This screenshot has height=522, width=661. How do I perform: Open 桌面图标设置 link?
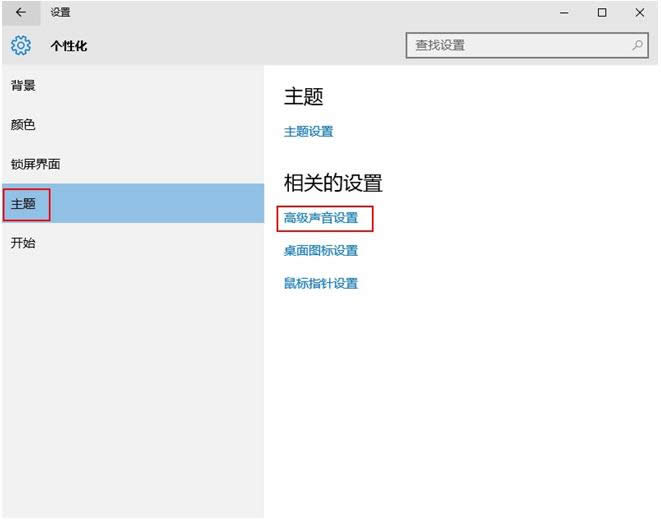tap(321, 251)
